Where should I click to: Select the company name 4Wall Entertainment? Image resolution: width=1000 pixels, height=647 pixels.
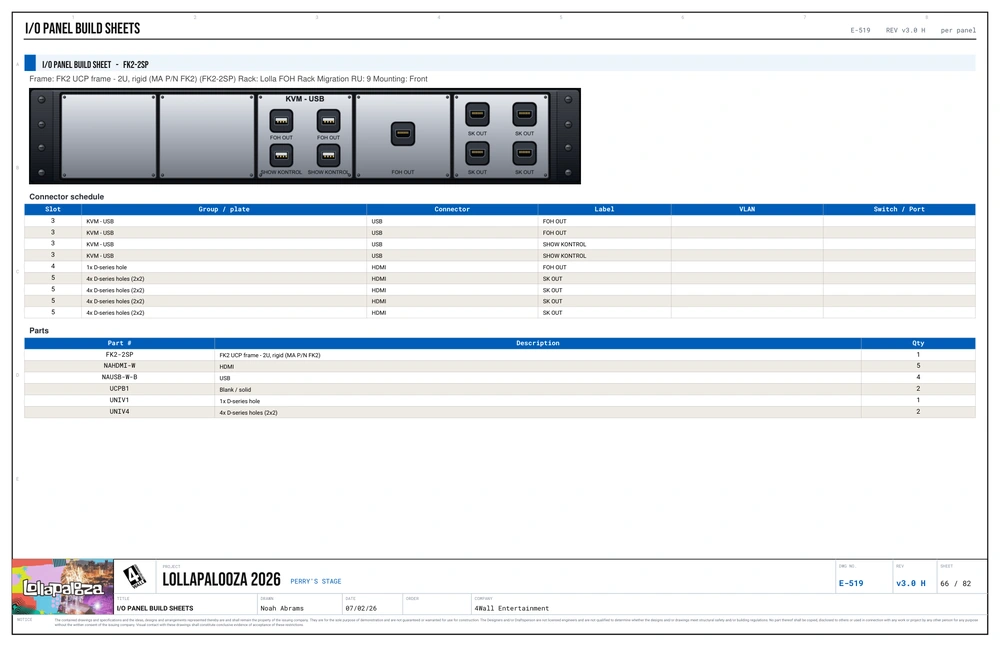pyautogui.click(x=511, y=609)
